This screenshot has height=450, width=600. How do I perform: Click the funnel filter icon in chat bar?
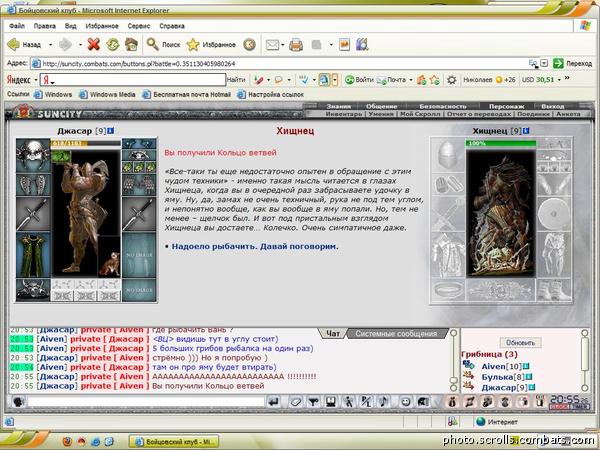coord(313,402)
